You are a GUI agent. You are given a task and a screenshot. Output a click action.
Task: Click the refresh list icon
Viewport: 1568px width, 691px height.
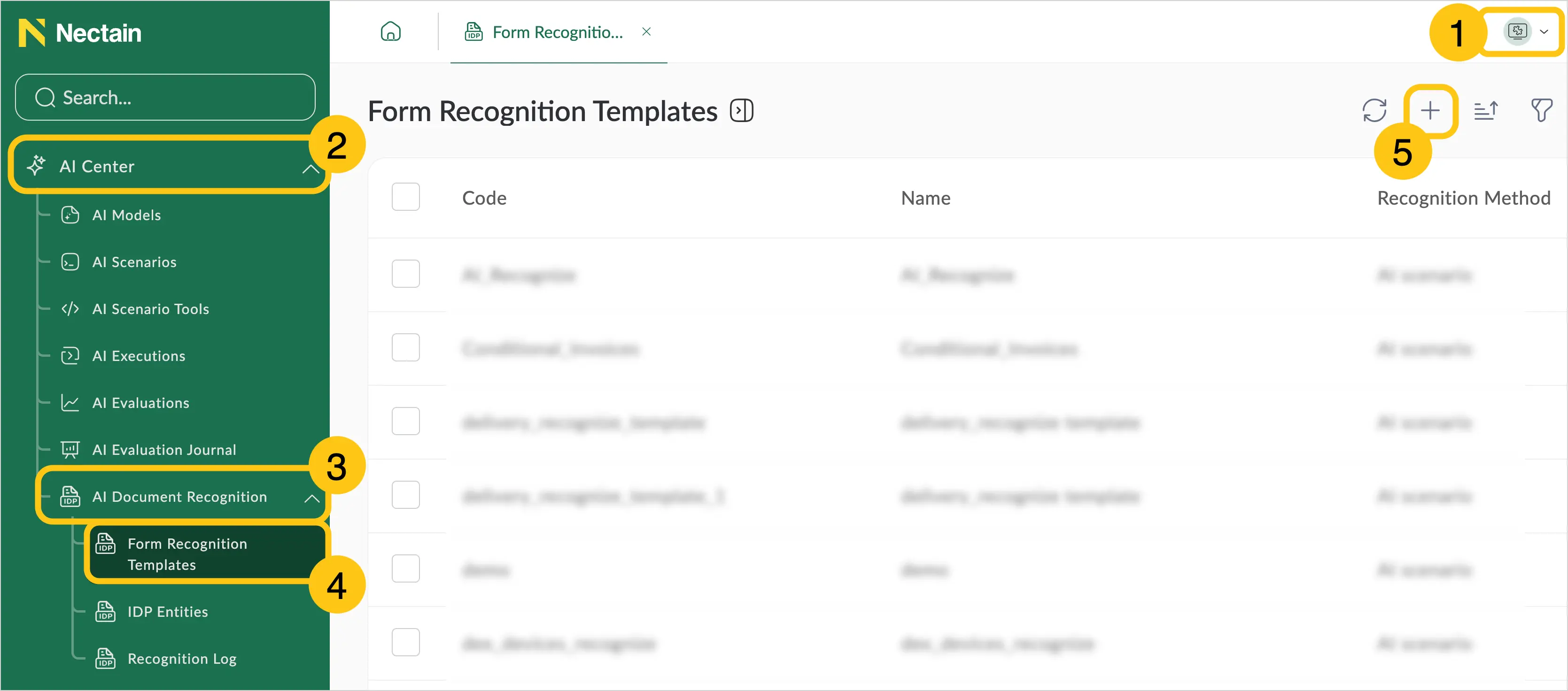[x=1374, y=111]
